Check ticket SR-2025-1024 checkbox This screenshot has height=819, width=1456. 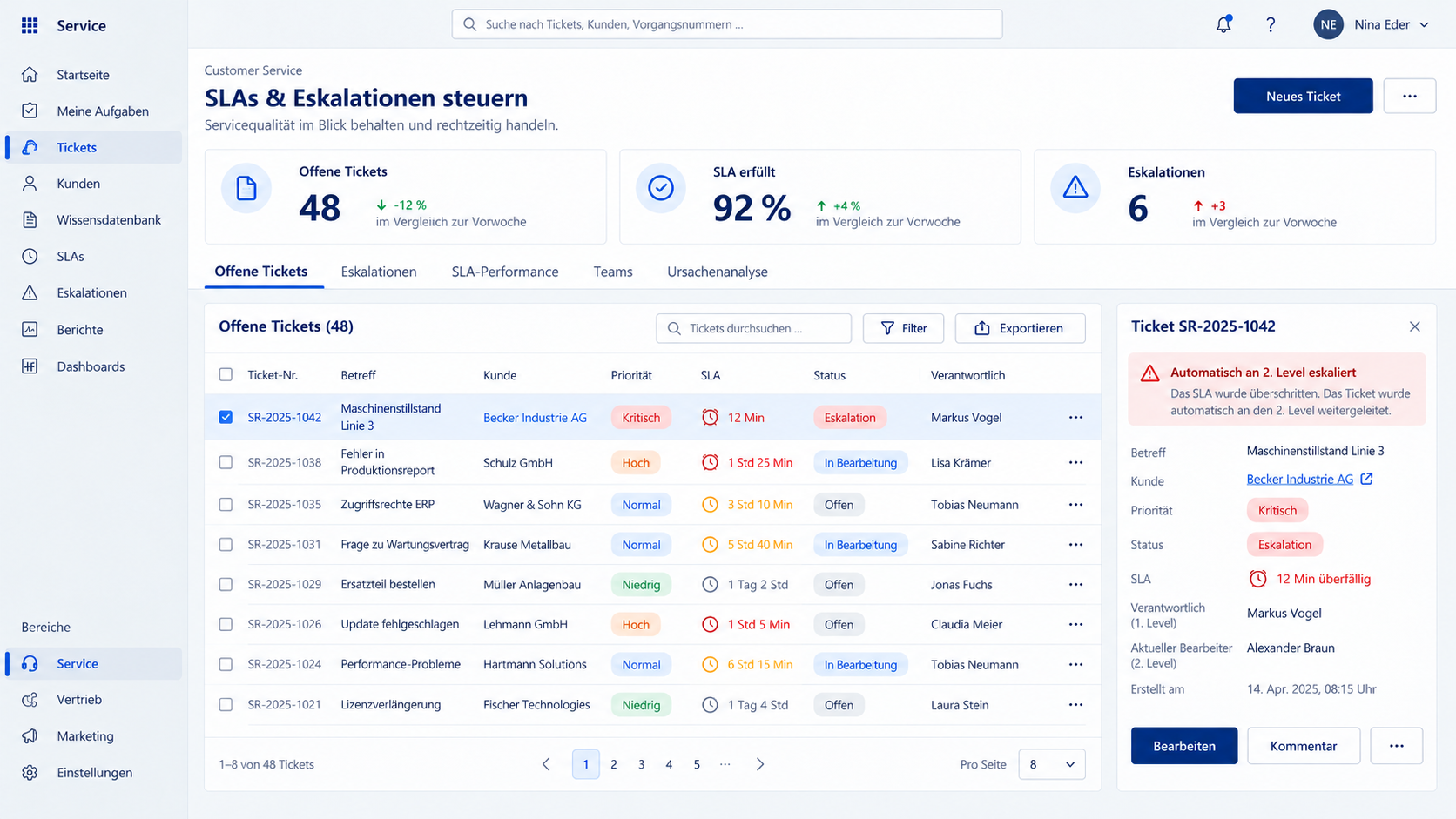pos(226,664)
